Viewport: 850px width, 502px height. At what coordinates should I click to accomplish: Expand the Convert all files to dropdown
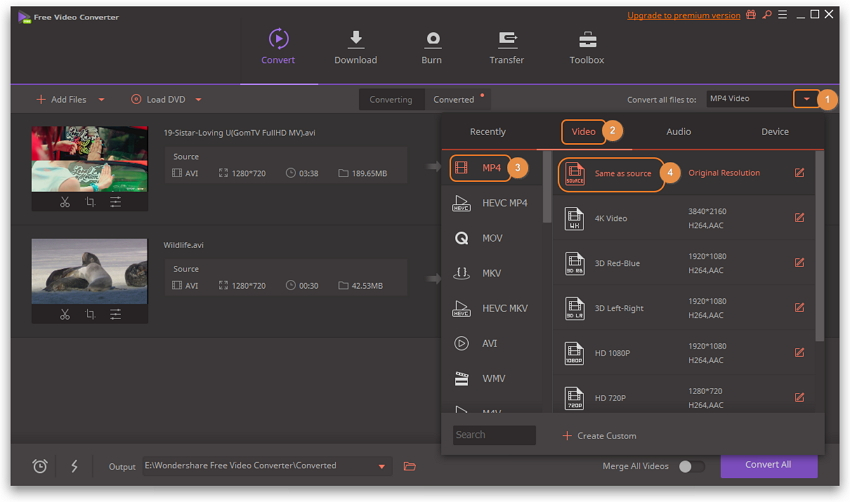(806, 99)
